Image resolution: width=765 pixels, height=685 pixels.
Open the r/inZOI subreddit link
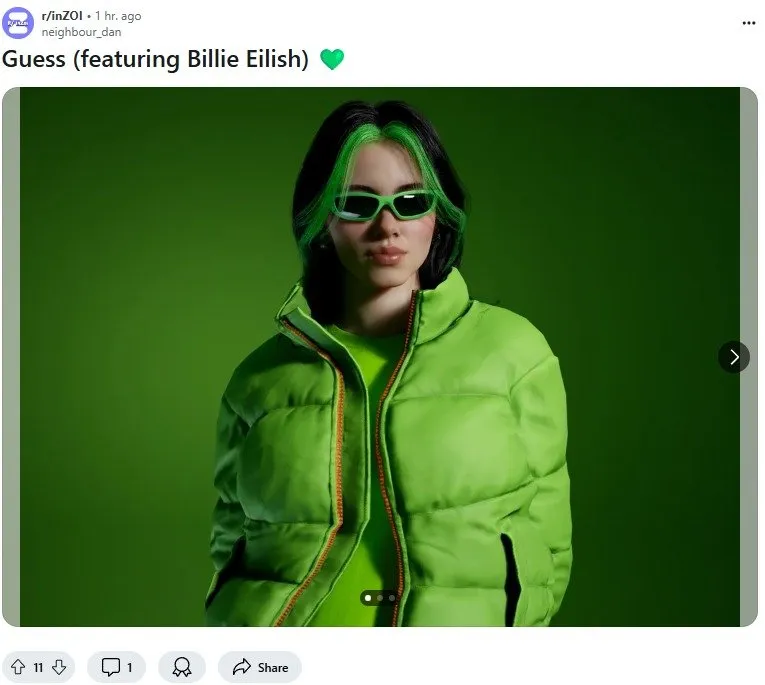62,16
